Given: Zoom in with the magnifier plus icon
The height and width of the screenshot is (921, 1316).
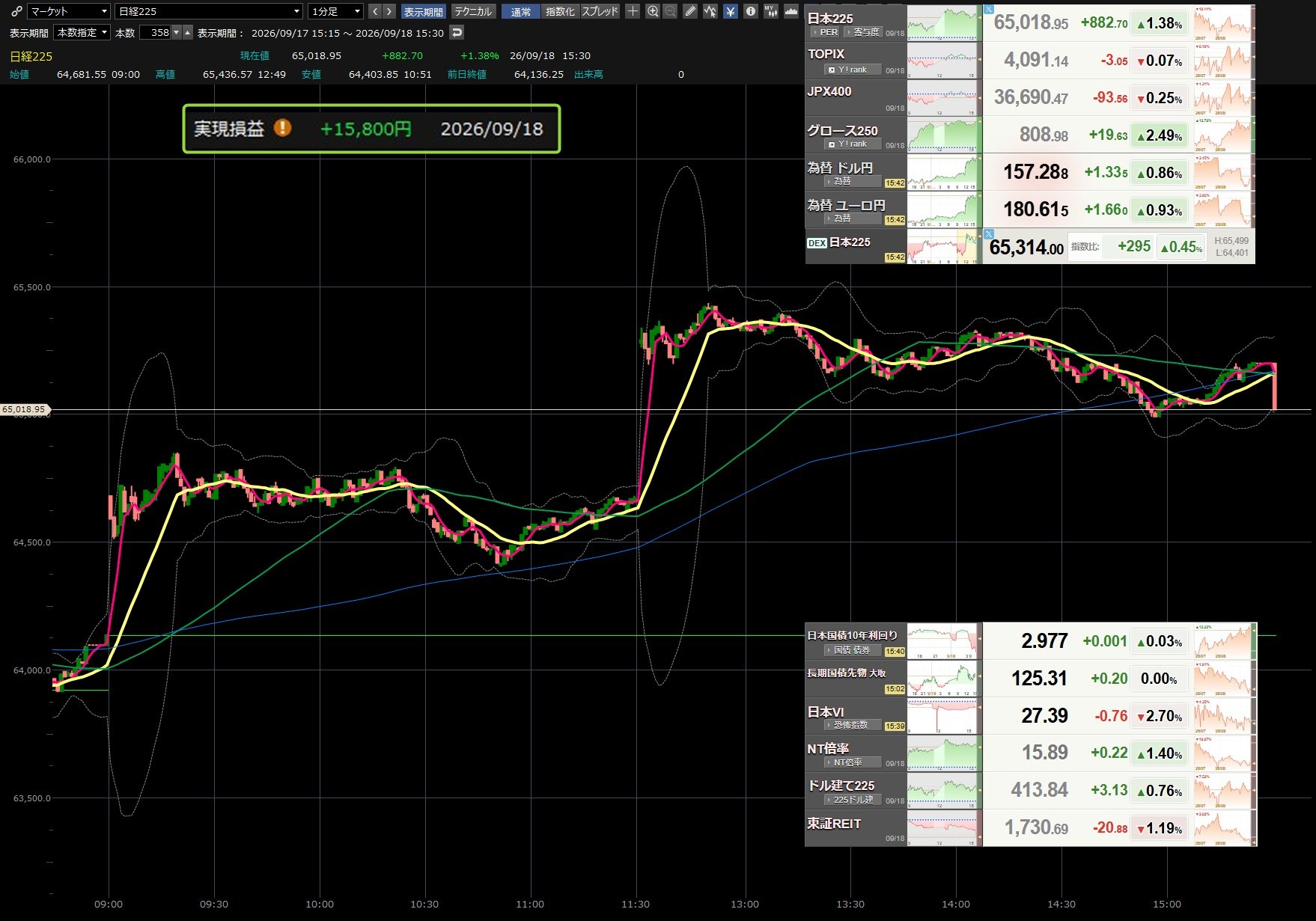Looking at the screenshot, I should click(x=653, y=11).
